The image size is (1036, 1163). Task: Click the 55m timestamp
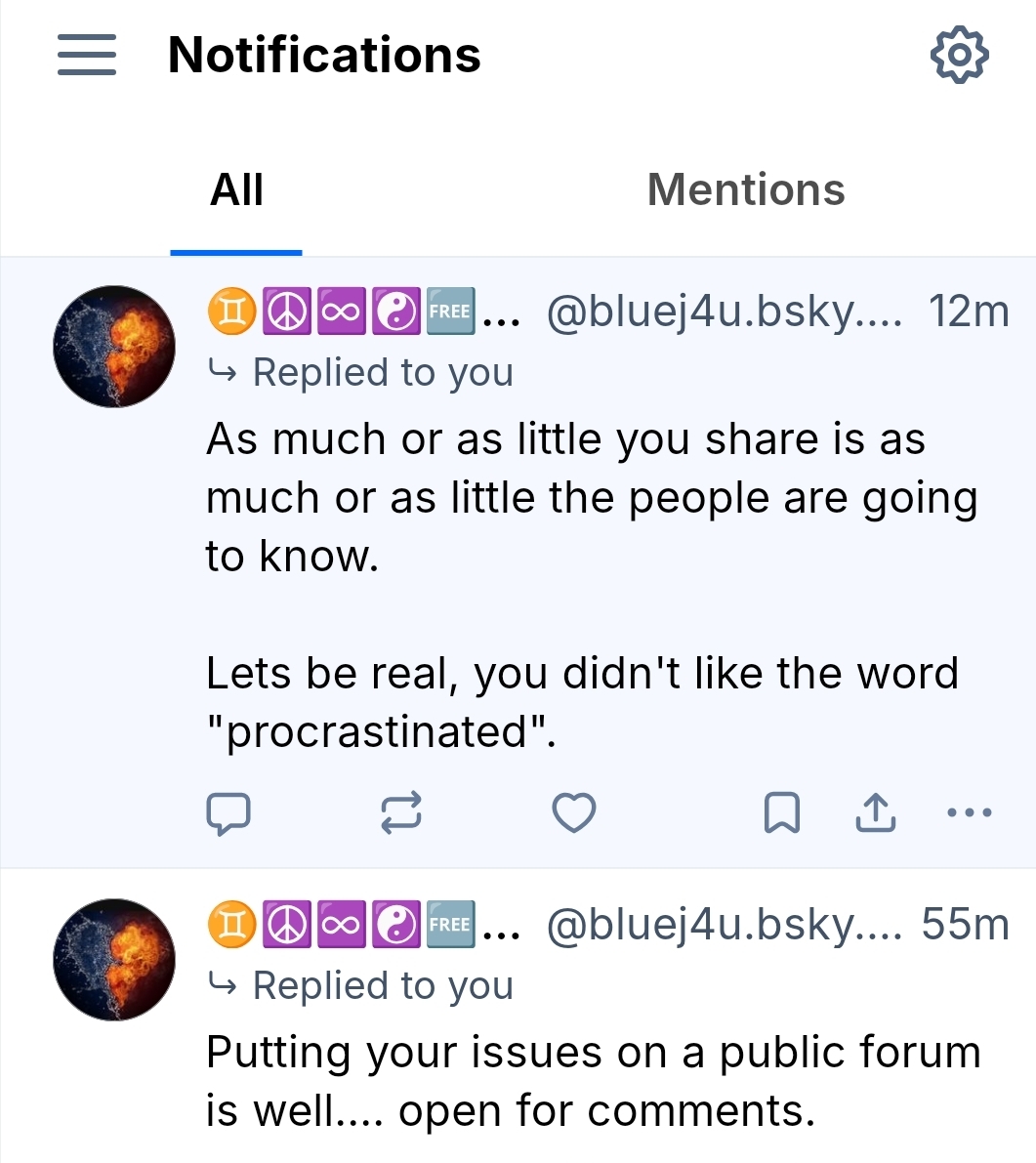965,926
